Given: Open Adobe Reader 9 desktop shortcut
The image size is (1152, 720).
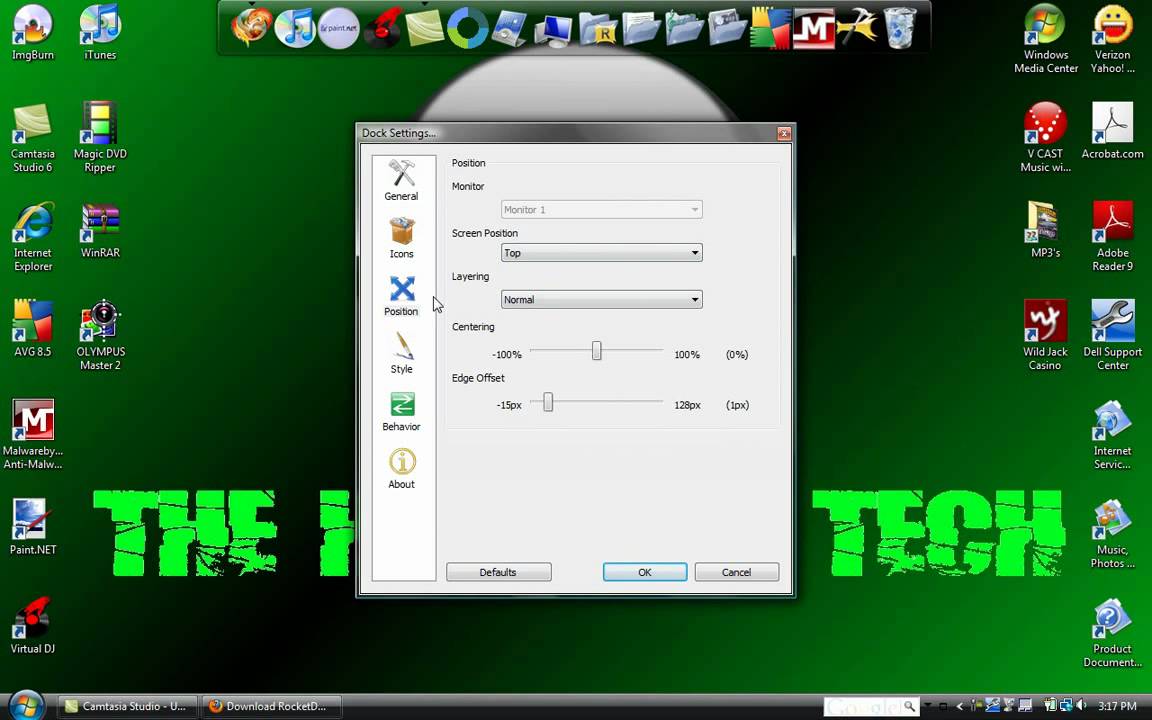Looking at the screenshot, I should 1112,237.
